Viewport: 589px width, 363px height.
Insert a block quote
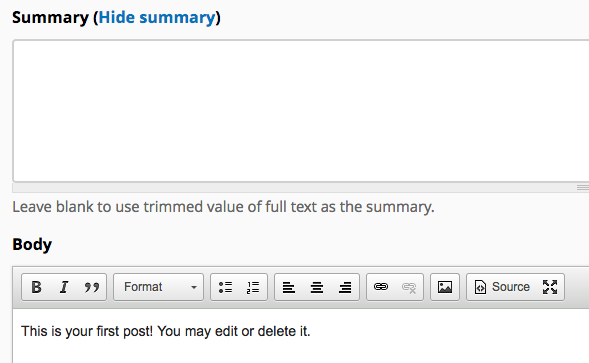click(92, 287)
